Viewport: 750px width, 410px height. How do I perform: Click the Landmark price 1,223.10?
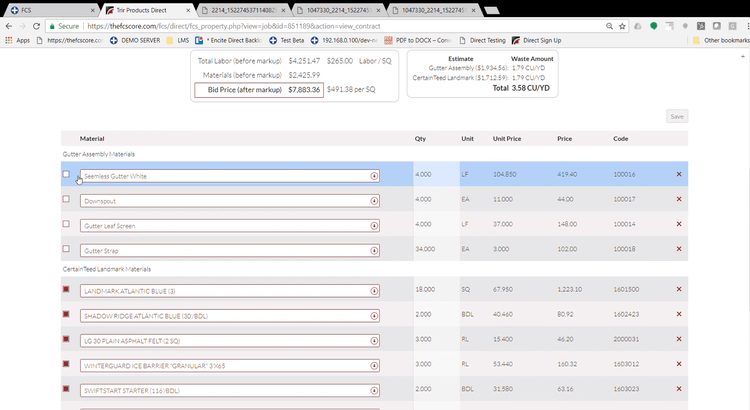tap(569, 289)
